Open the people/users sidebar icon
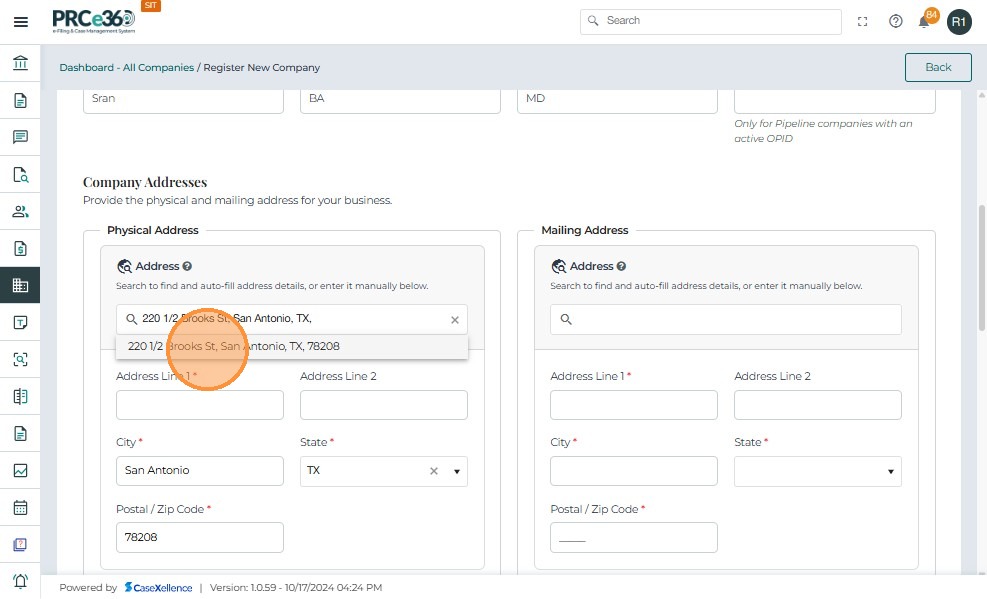 [20, 212]
